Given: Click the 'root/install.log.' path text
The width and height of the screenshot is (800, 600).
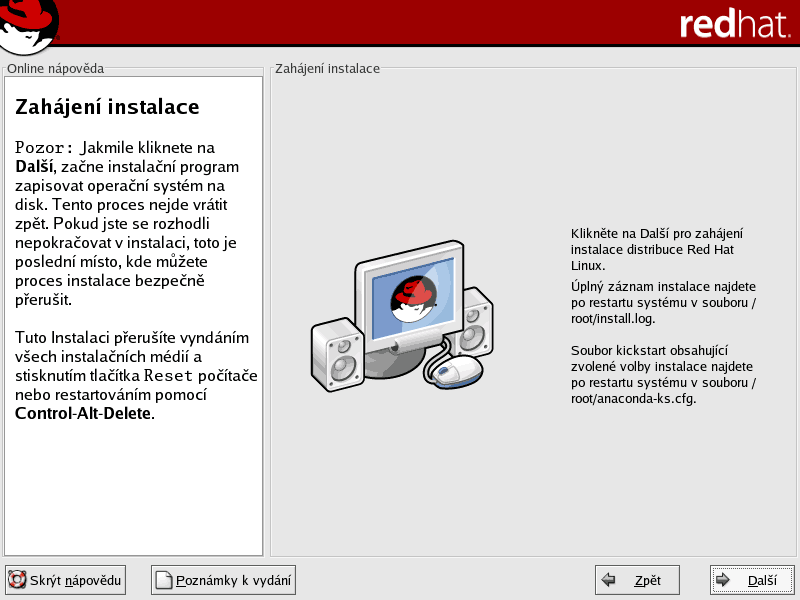Looking at the screenshot, I should (x=613, y=319).
